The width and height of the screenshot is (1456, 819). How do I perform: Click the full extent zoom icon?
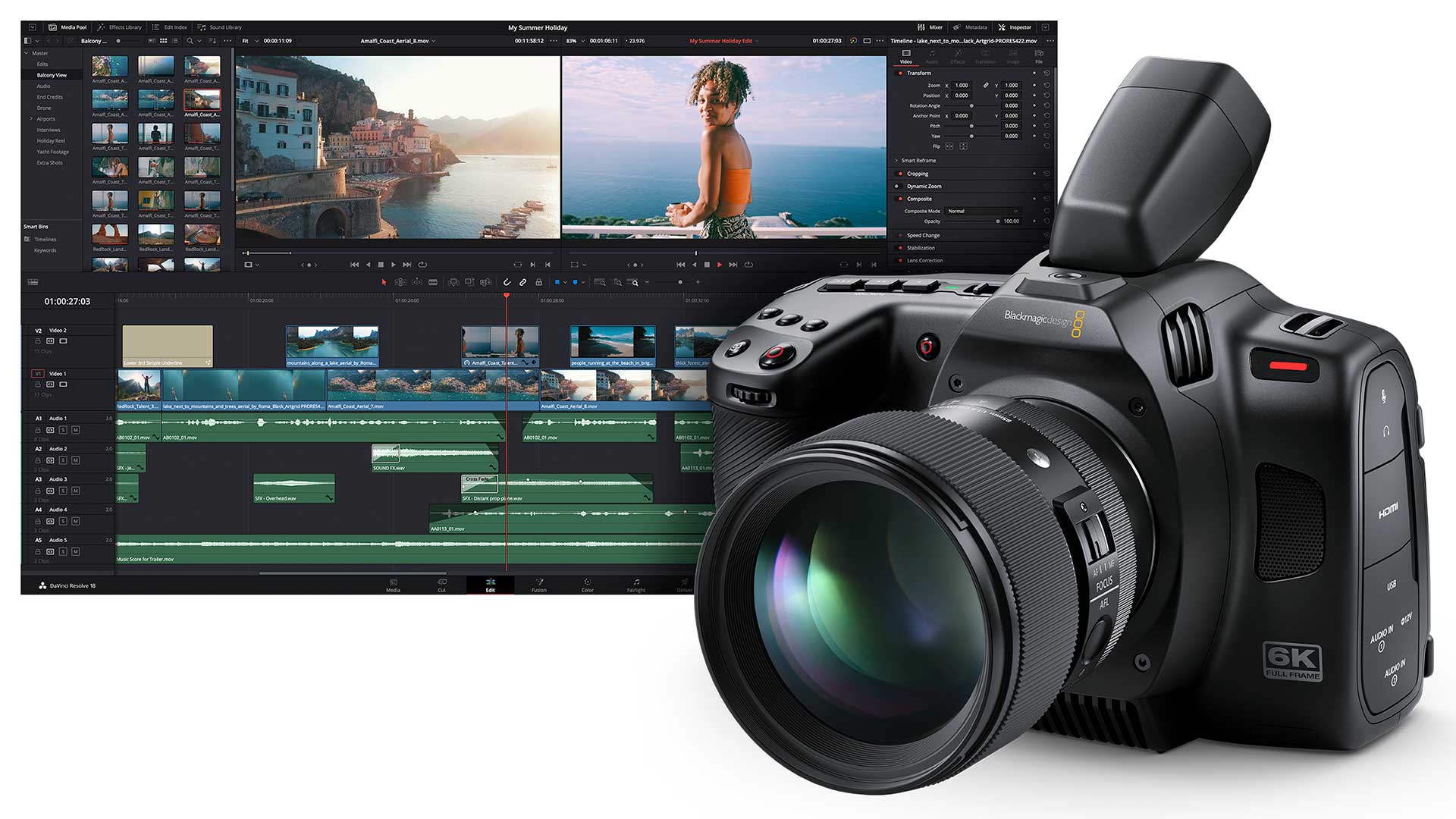(600, 282)
